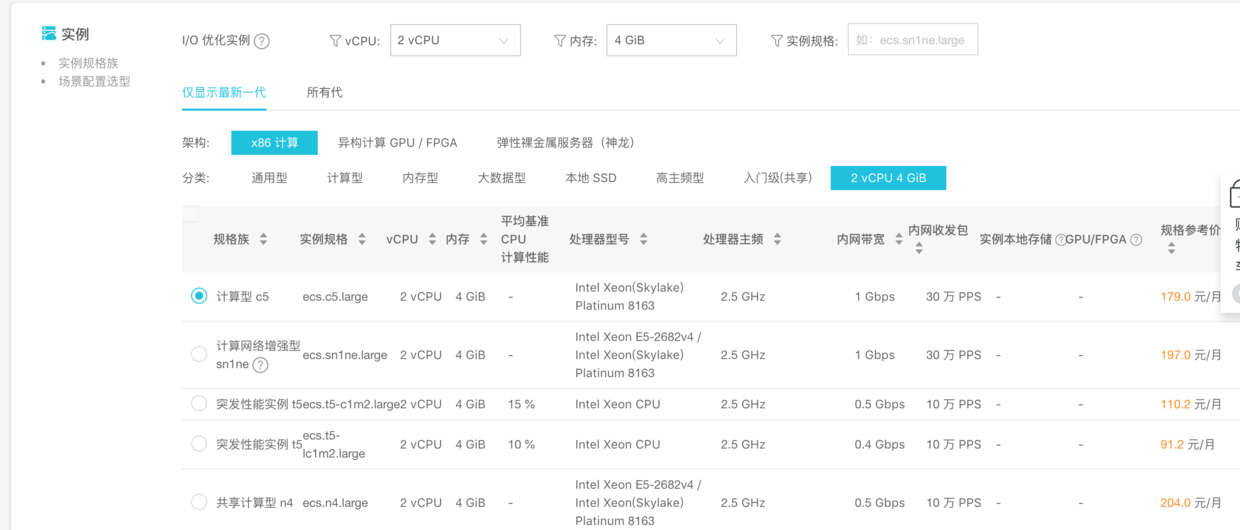Click the 实例 section icon

[x=49, y=34]
